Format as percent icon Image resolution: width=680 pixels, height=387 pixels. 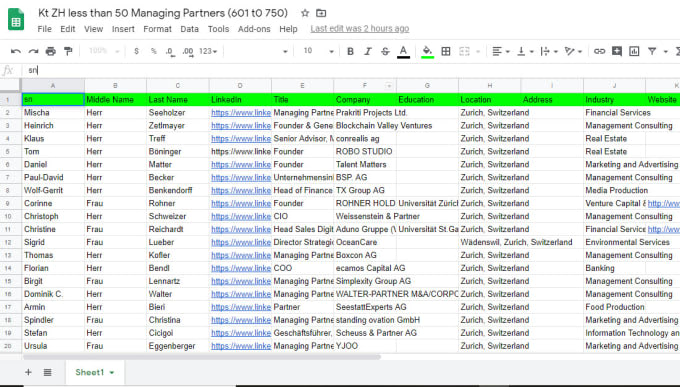click(x=154, y=51)
